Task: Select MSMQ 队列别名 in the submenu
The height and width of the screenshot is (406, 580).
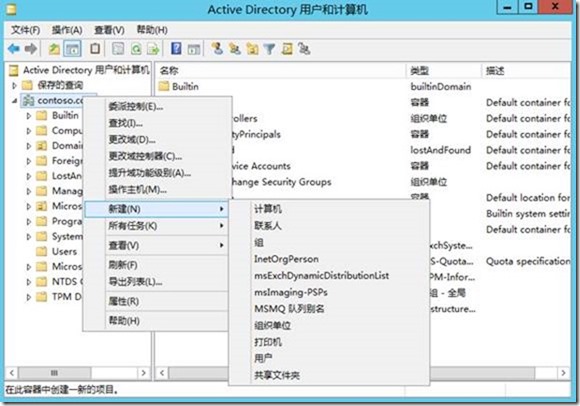Action: (x=329, y=309)
